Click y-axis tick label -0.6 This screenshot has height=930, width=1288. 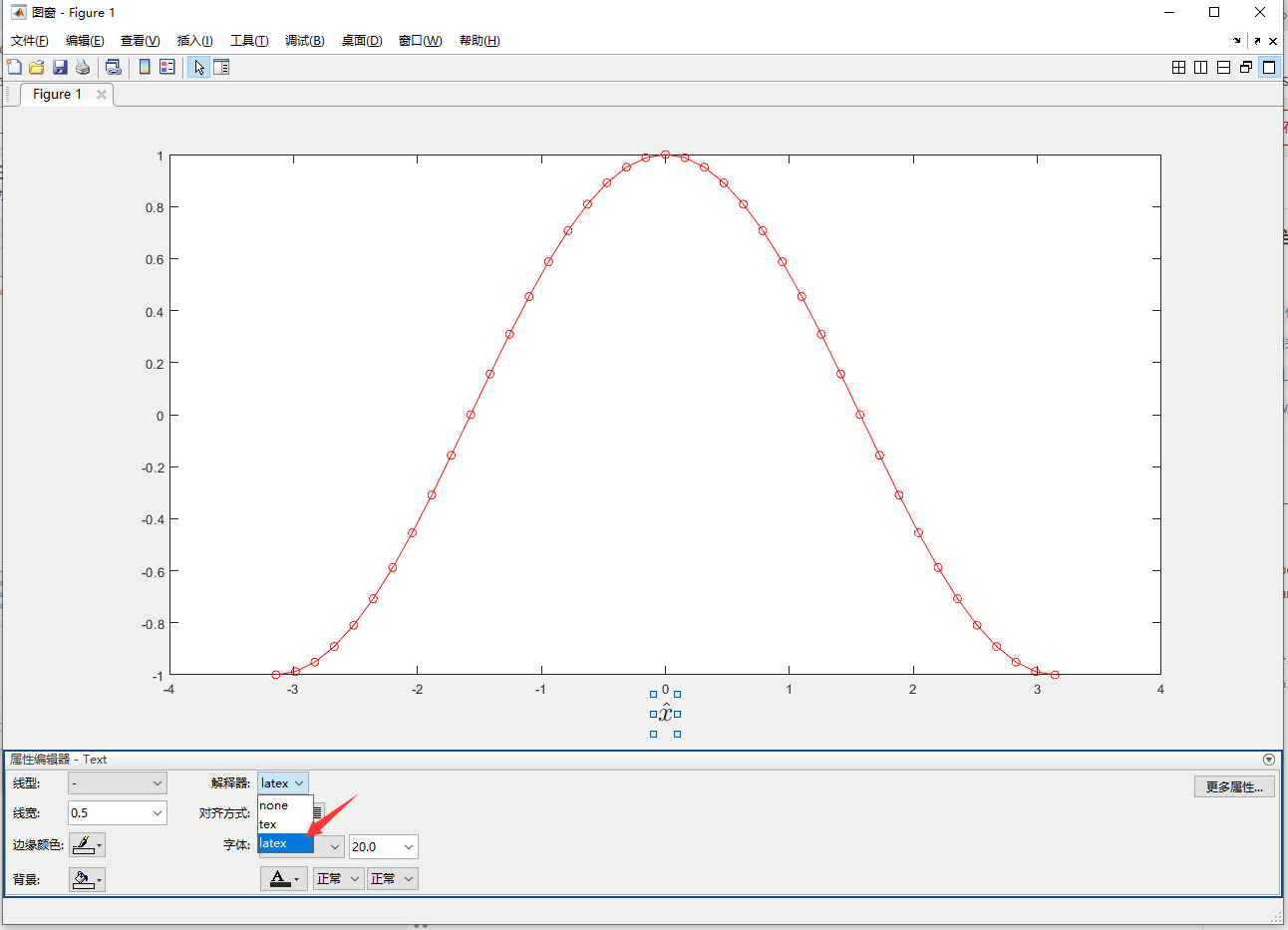153,571
